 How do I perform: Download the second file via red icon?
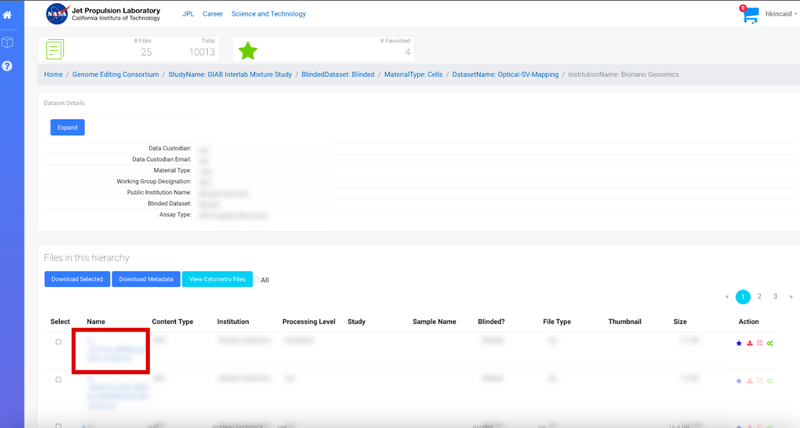coord(749,381)
